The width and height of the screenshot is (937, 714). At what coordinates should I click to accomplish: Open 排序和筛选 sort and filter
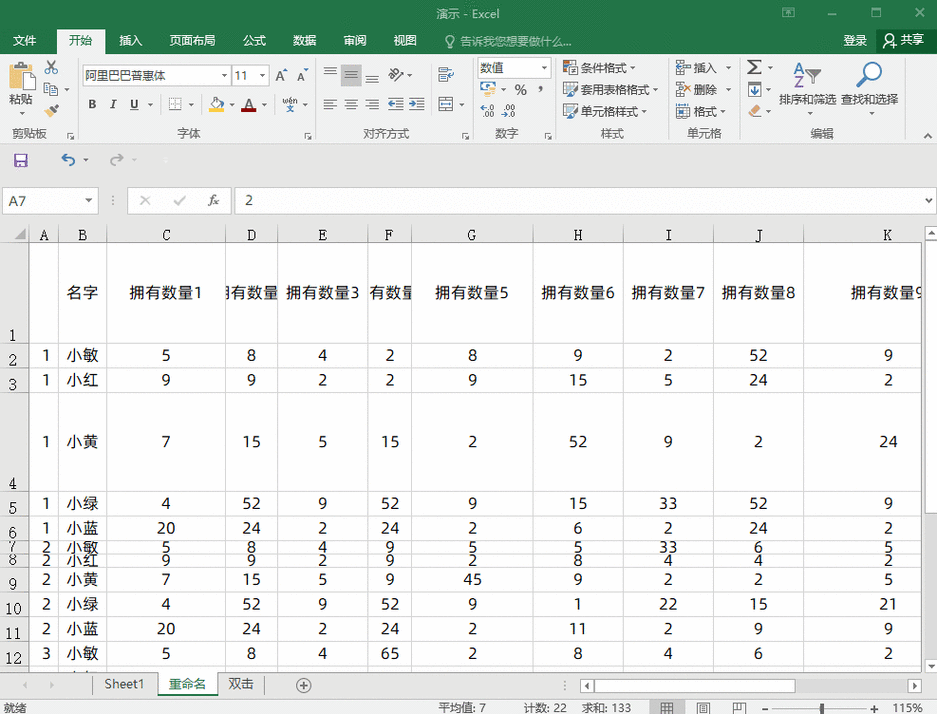pyautogui.click(x=807, y=88)
